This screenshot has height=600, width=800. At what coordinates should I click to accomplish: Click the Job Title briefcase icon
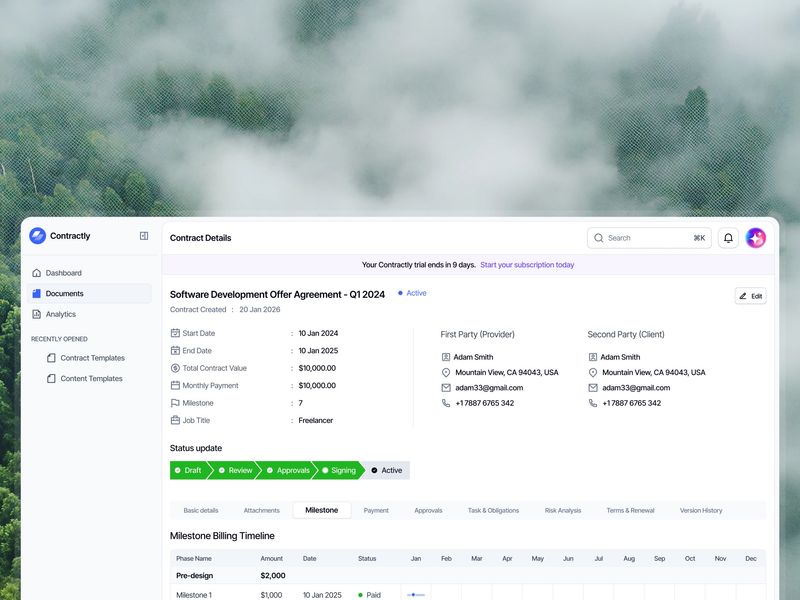click(x=175, y=420)
